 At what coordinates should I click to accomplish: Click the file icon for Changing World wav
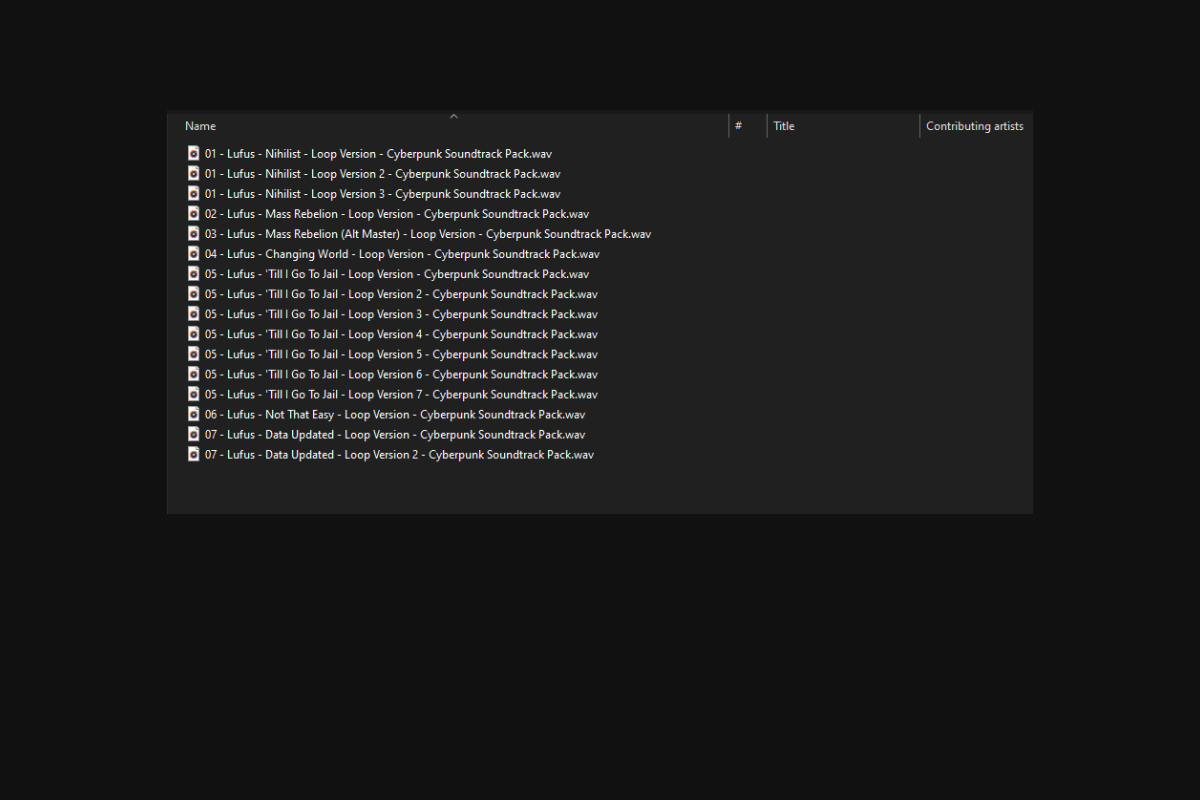(194, 254)
